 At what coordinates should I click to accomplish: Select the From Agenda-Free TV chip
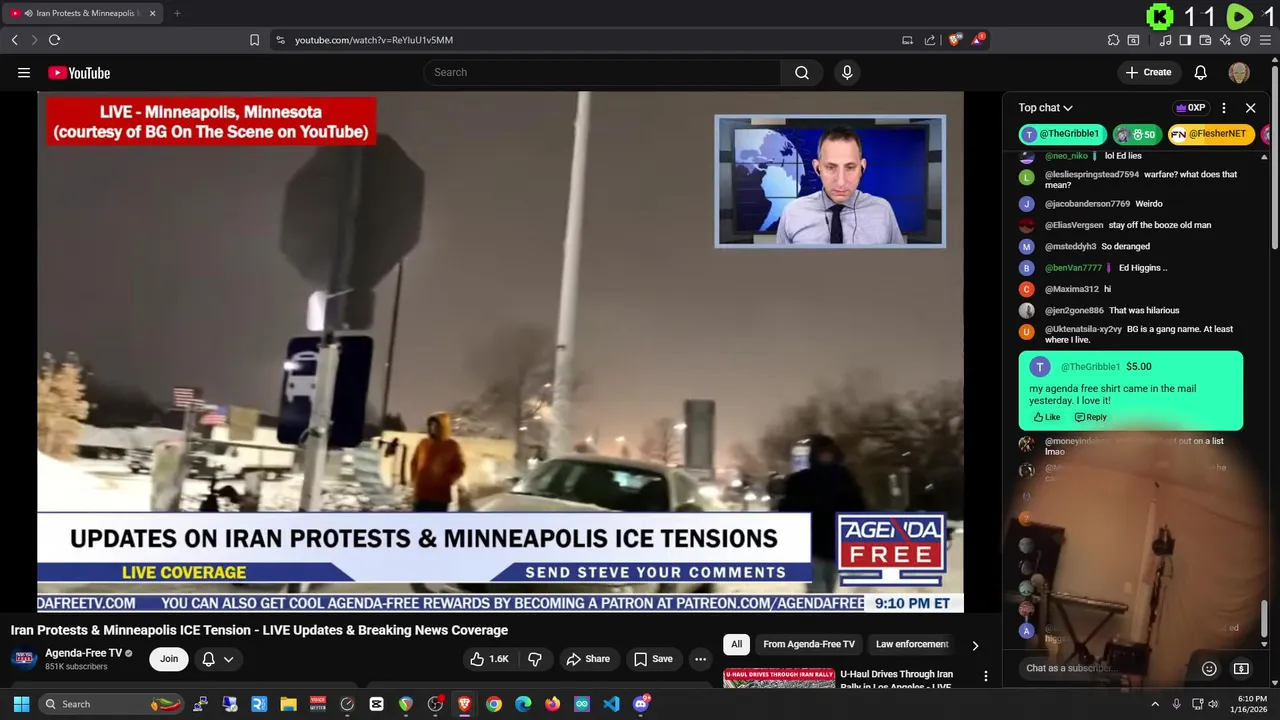point(809,644)
